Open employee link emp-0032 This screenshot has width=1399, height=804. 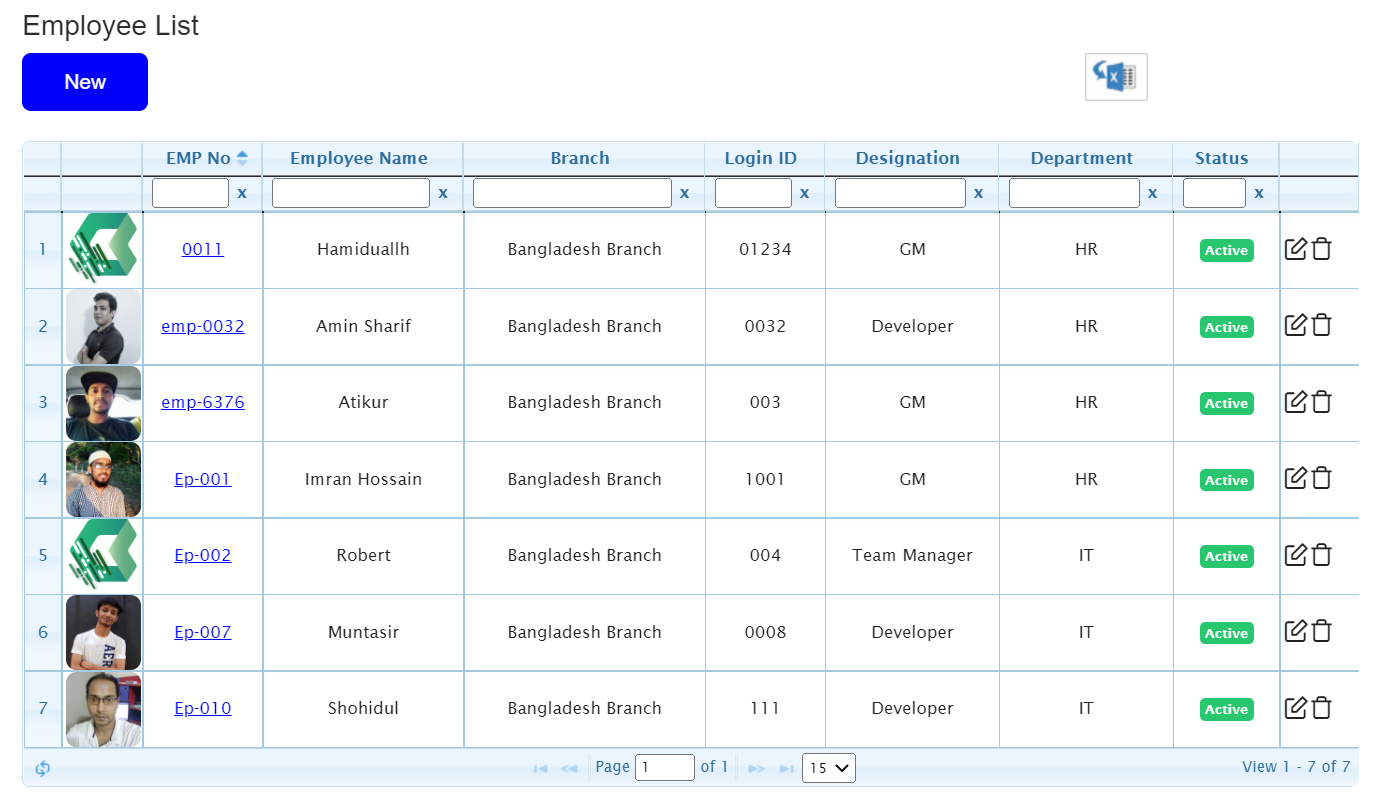point(203,326)
